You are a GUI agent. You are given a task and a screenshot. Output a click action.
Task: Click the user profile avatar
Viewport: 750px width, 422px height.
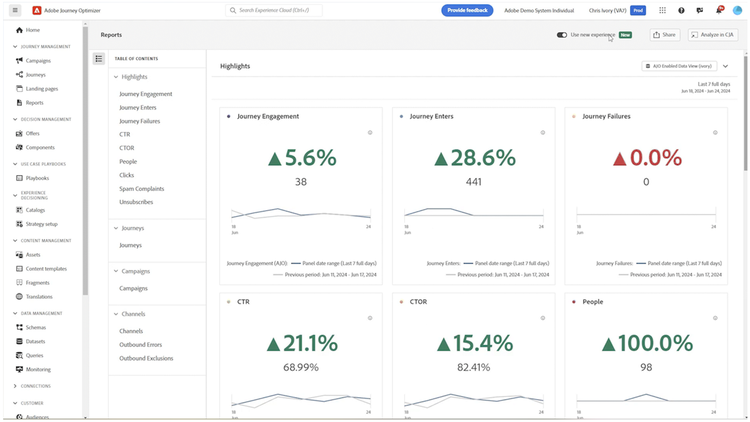coord(737,10)
